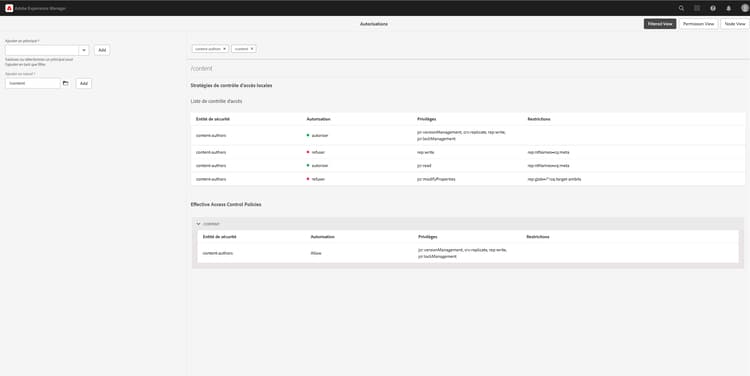This screenshot has width=750, height=376.
Task: Click rep:write privilege in the refuser row
Action: tap(426, 152)
